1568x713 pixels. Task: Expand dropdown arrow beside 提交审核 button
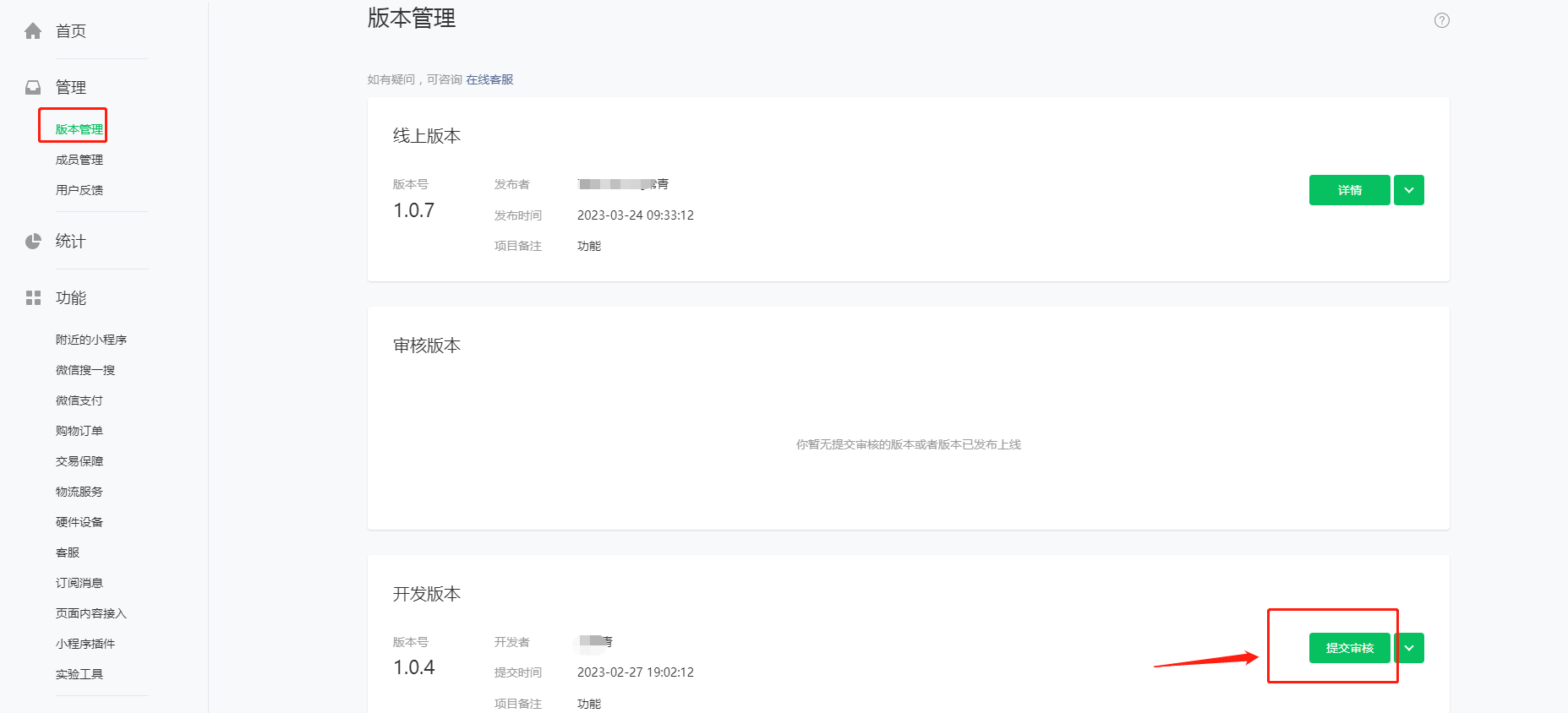[x=1409, y=648]
